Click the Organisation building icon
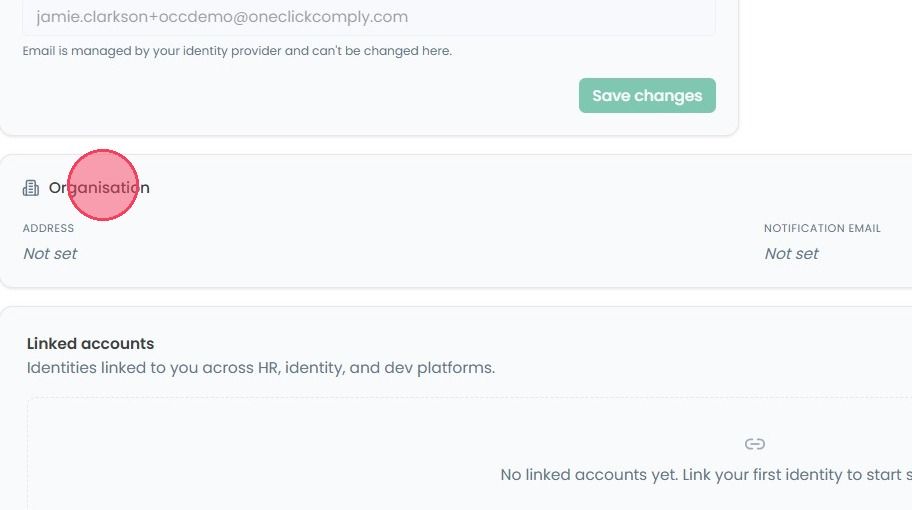Viewport: 912px width, 510px height. coord(31,188)
